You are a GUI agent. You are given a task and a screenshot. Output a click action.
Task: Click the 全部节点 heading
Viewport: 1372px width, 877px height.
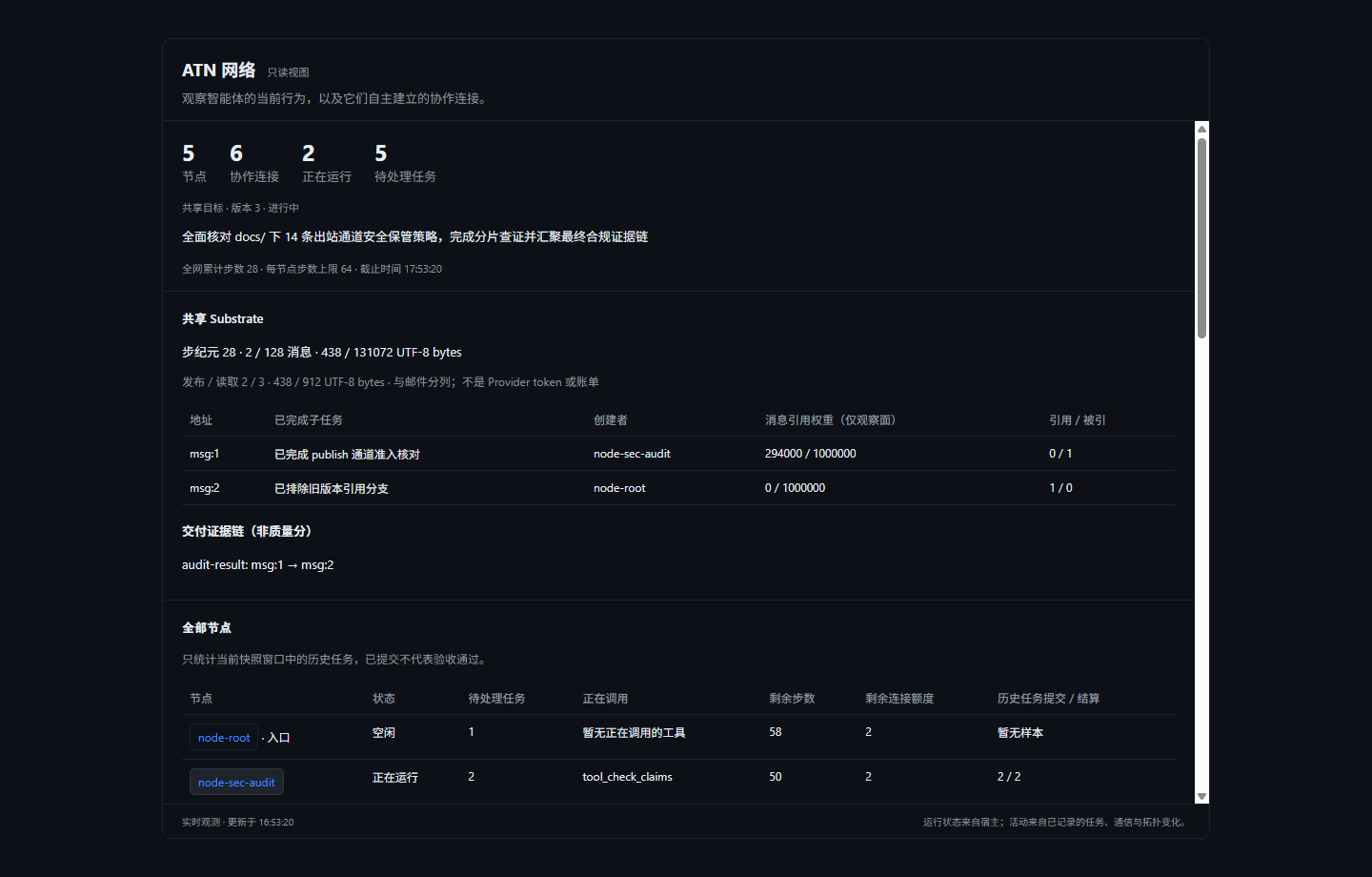click(x=206, y=628)
